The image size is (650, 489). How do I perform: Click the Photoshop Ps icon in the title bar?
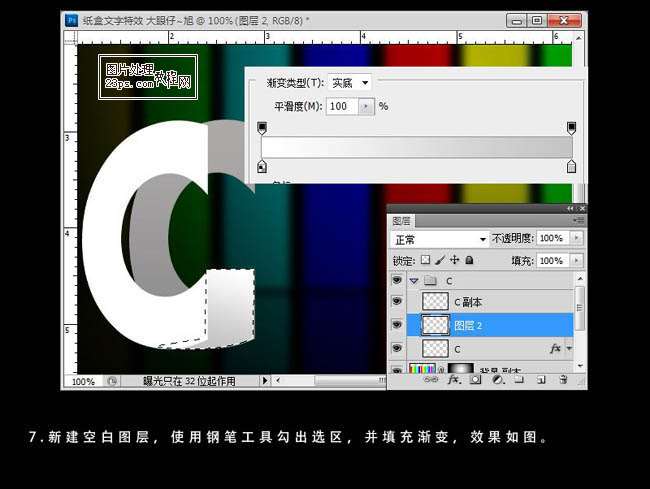pyautogui.click(x=71, y=20)
